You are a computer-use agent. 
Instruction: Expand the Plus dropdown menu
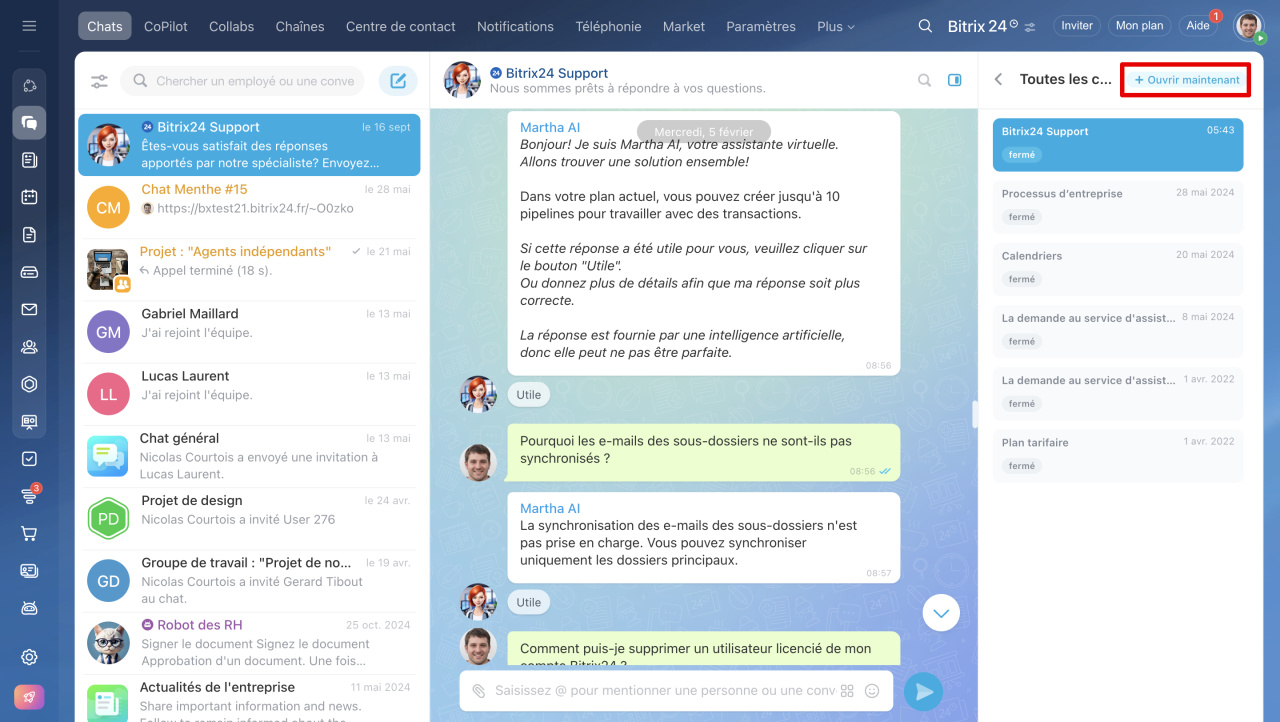pos(836,26)
